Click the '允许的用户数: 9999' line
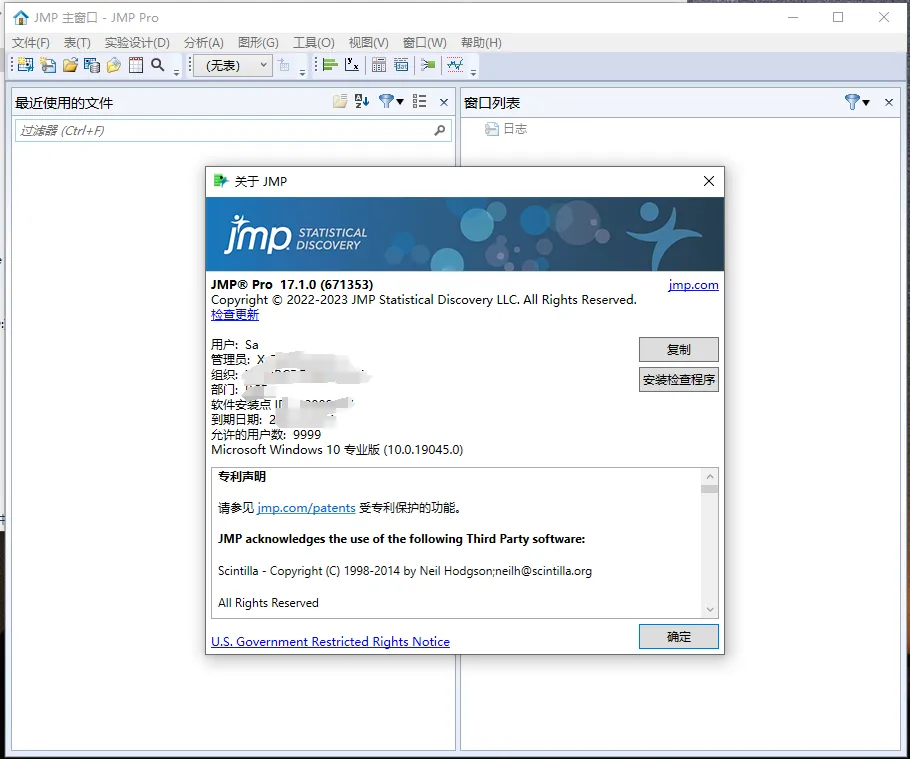The width and height of the screenshot is (910, 759). tap(266, 435)
